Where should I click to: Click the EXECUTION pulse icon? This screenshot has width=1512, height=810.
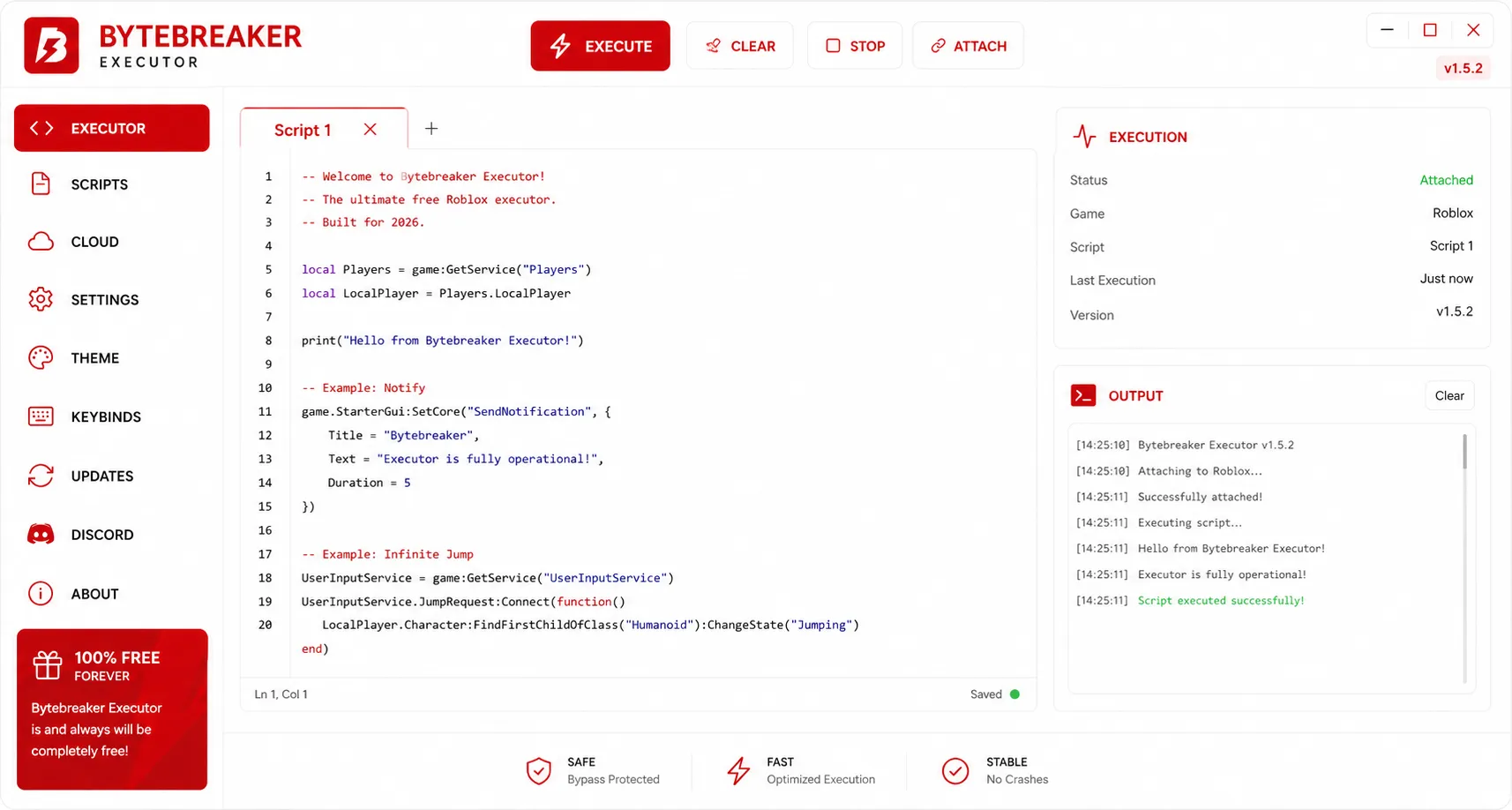pos(1084,137)
